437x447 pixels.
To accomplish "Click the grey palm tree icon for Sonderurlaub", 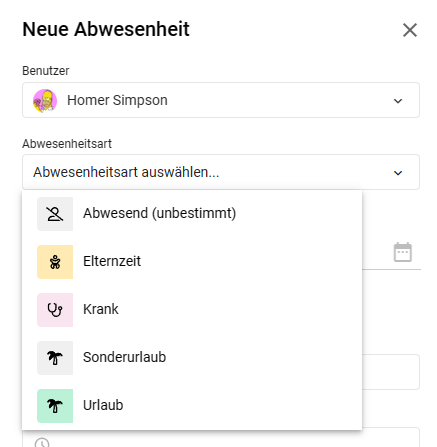I will pyautogui.click(x=55, y=358).
